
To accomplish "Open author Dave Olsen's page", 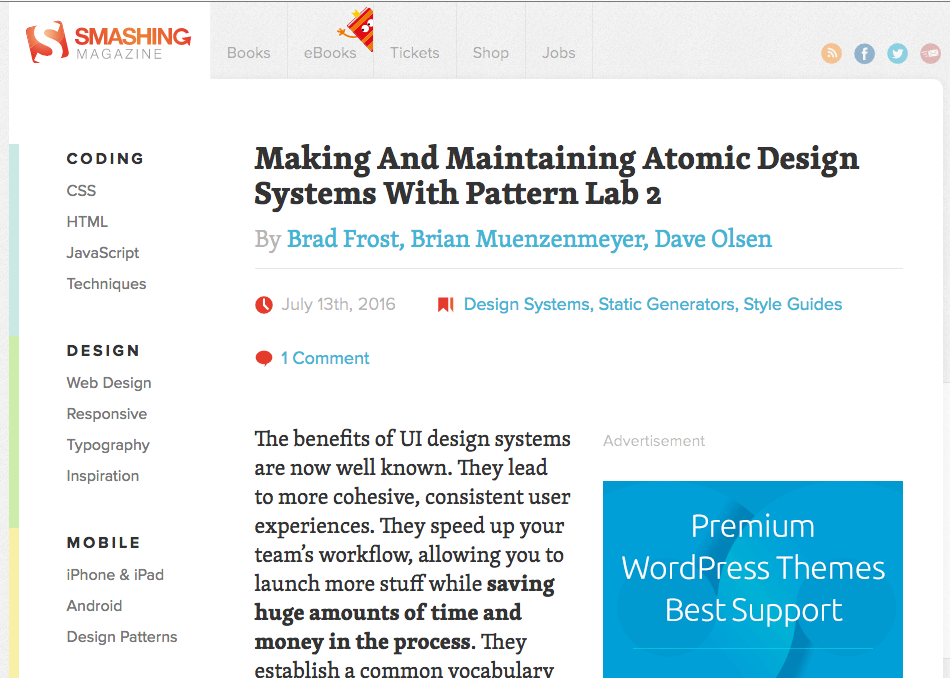I will point(713,239).
